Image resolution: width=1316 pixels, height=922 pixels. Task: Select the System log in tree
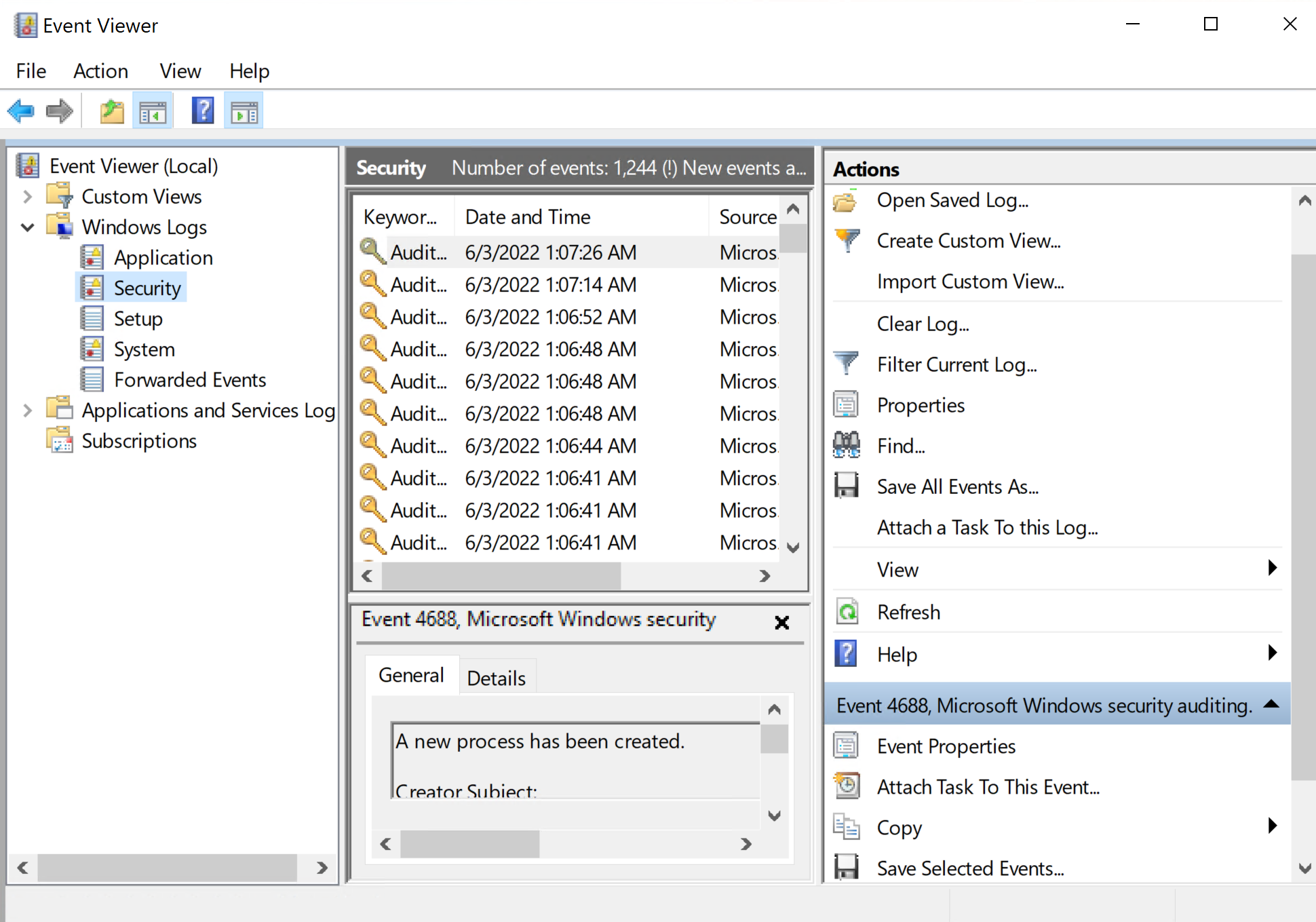[x=144, y=349]
